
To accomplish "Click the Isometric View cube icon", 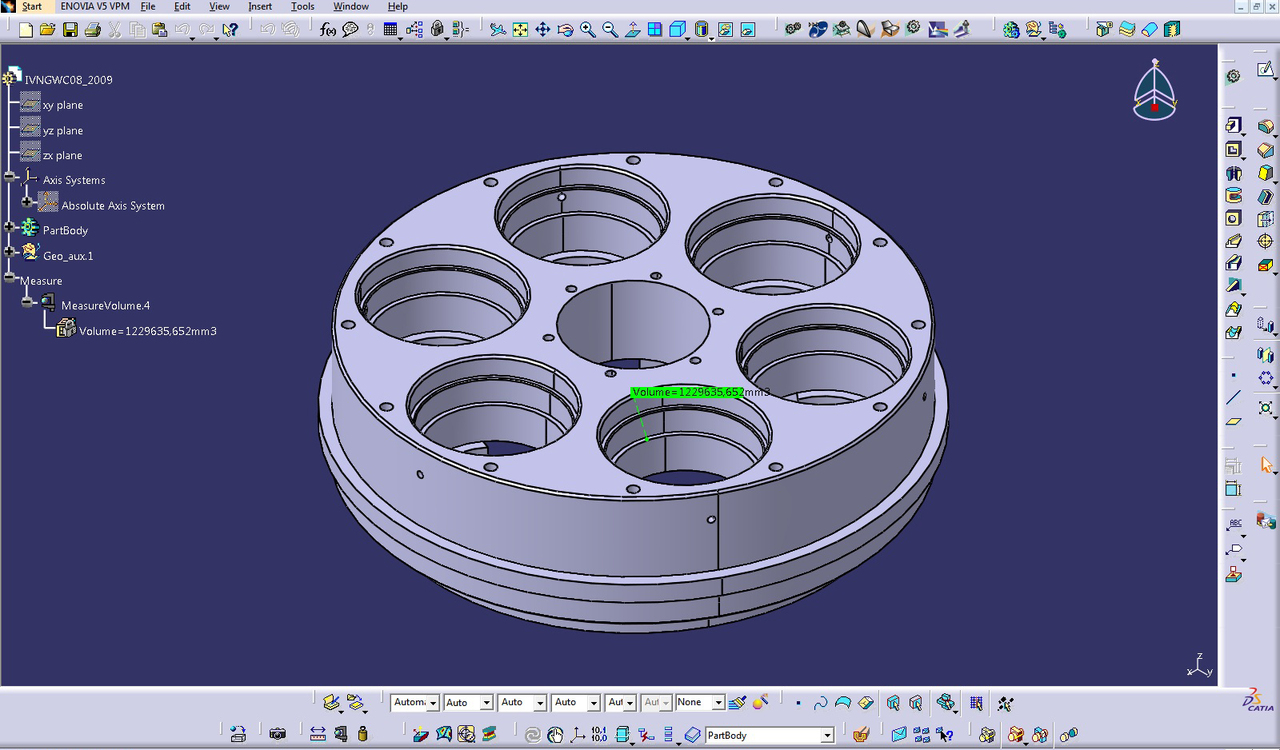I will (x=677, y=30).
